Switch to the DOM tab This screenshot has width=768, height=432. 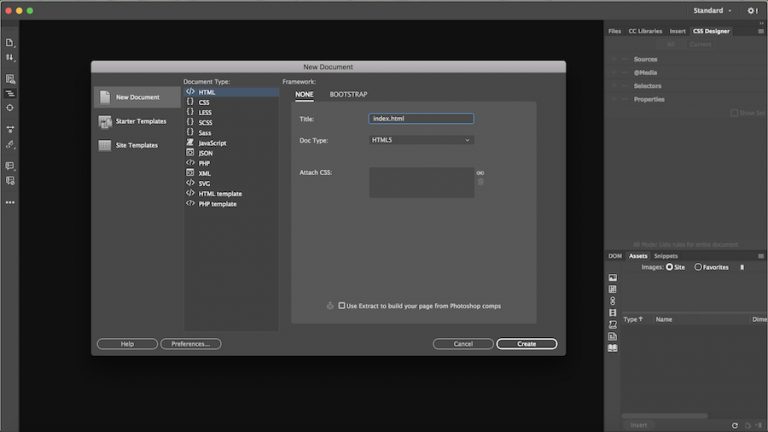[x=615, y=256]
